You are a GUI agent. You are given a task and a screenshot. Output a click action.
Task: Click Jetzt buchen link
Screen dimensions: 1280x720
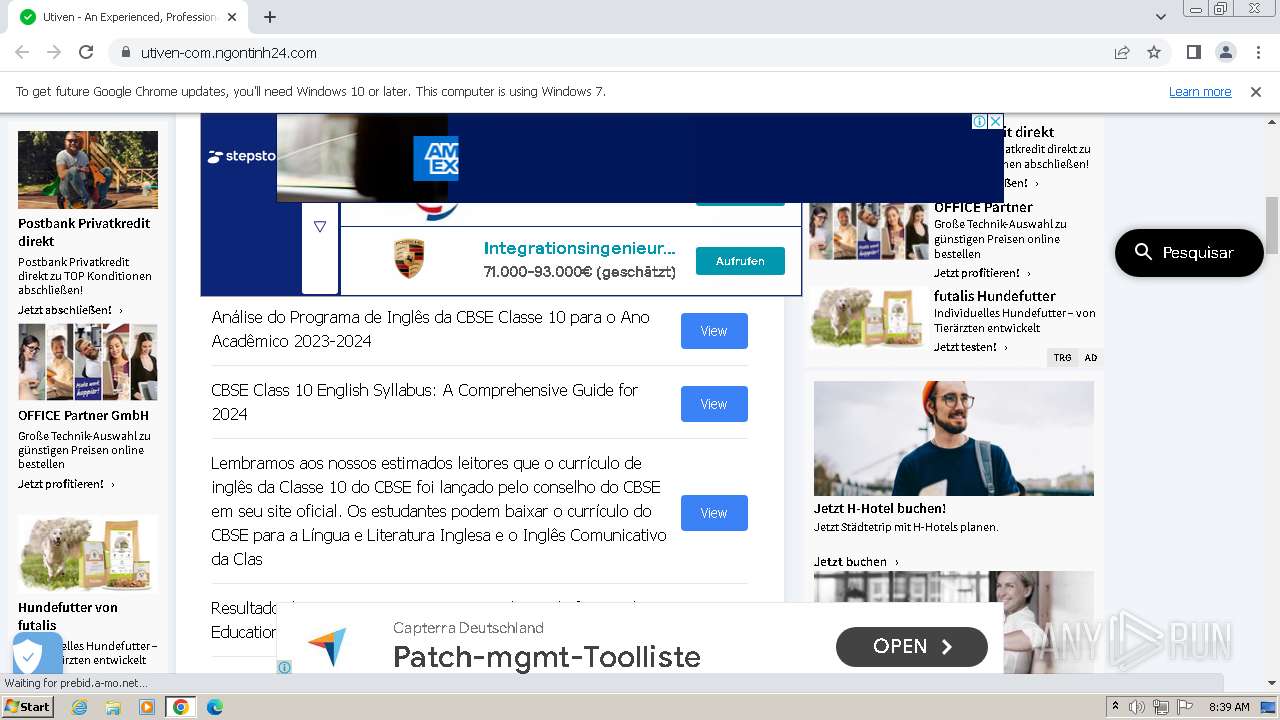(x=856, y=562)
